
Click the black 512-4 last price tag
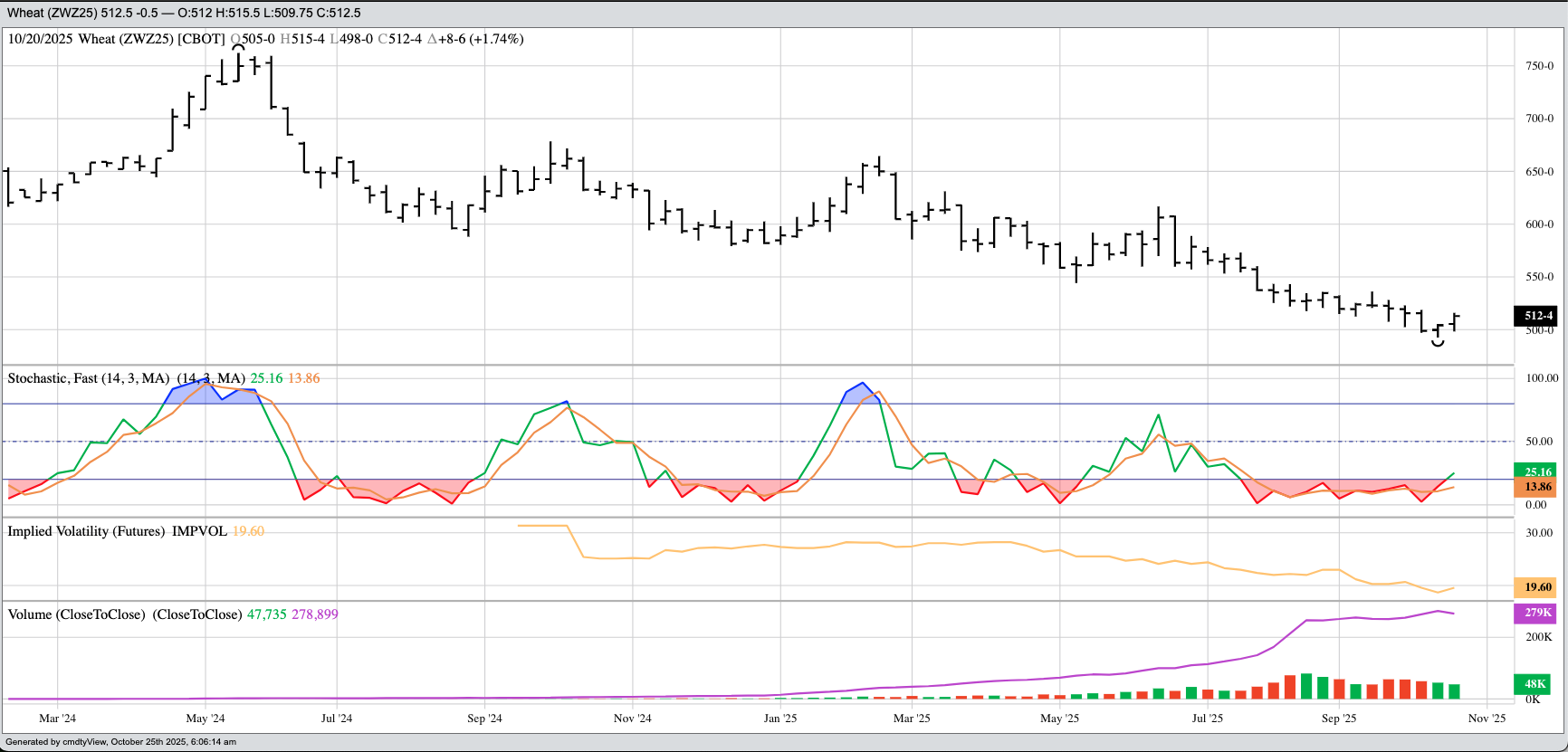(1537, 316)
